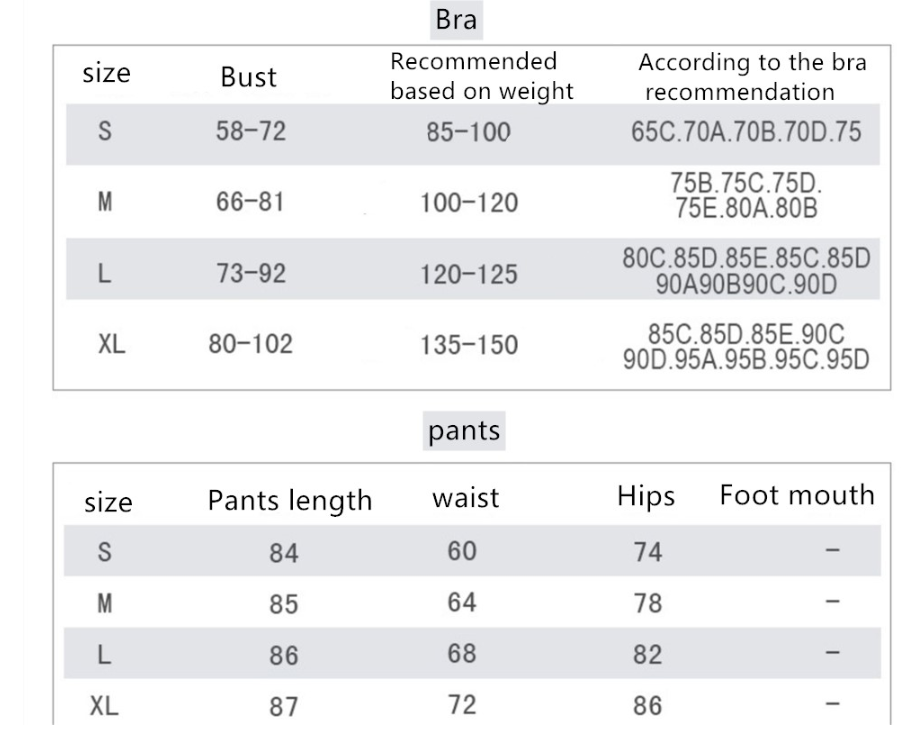
Task: Select the bust value 58-72
Action: pyautogui.click(x=251, y=133)
